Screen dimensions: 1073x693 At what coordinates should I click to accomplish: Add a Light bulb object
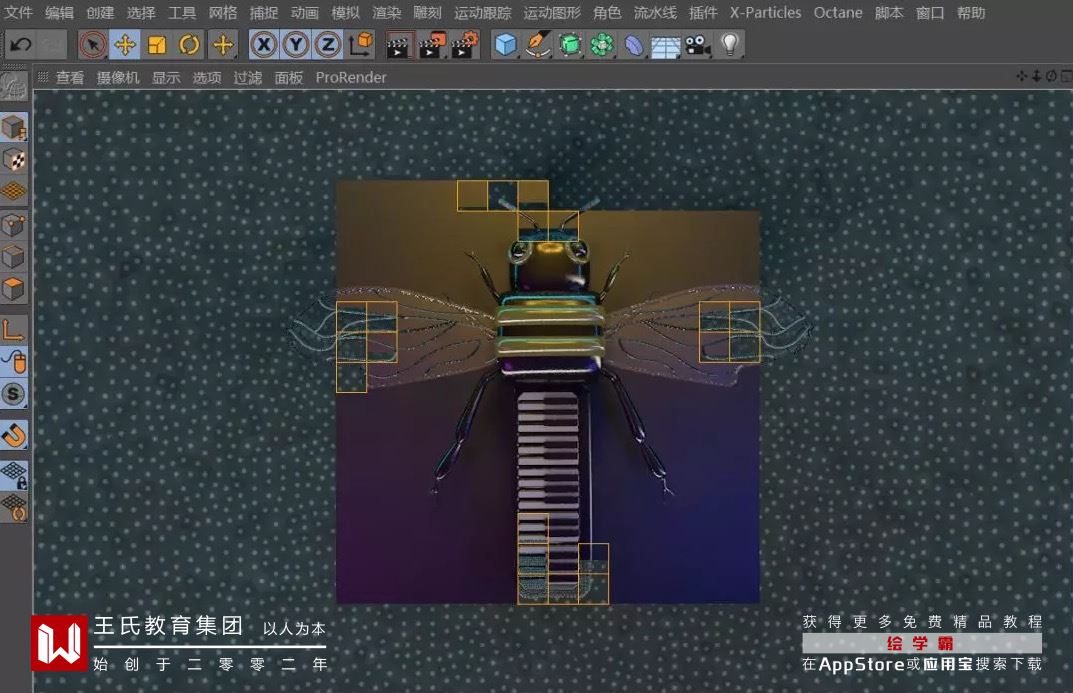[x=730, y=45]
